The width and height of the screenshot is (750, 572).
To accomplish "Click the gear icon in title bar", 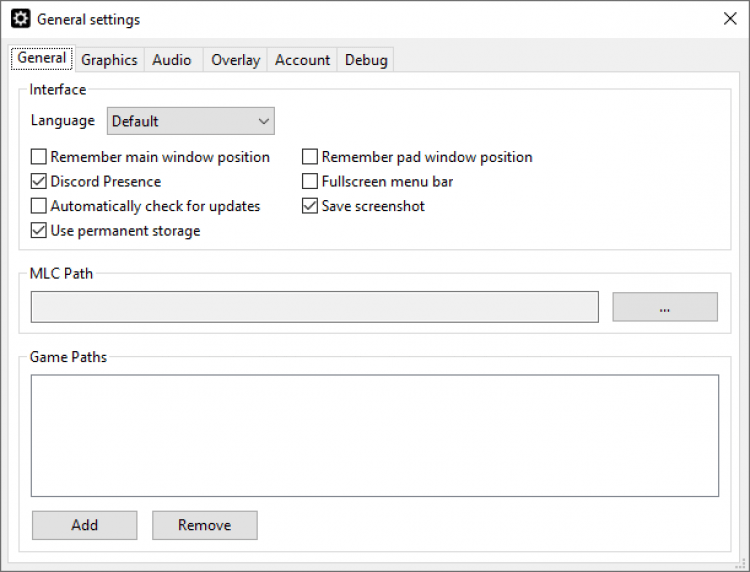I will (20, 19).
